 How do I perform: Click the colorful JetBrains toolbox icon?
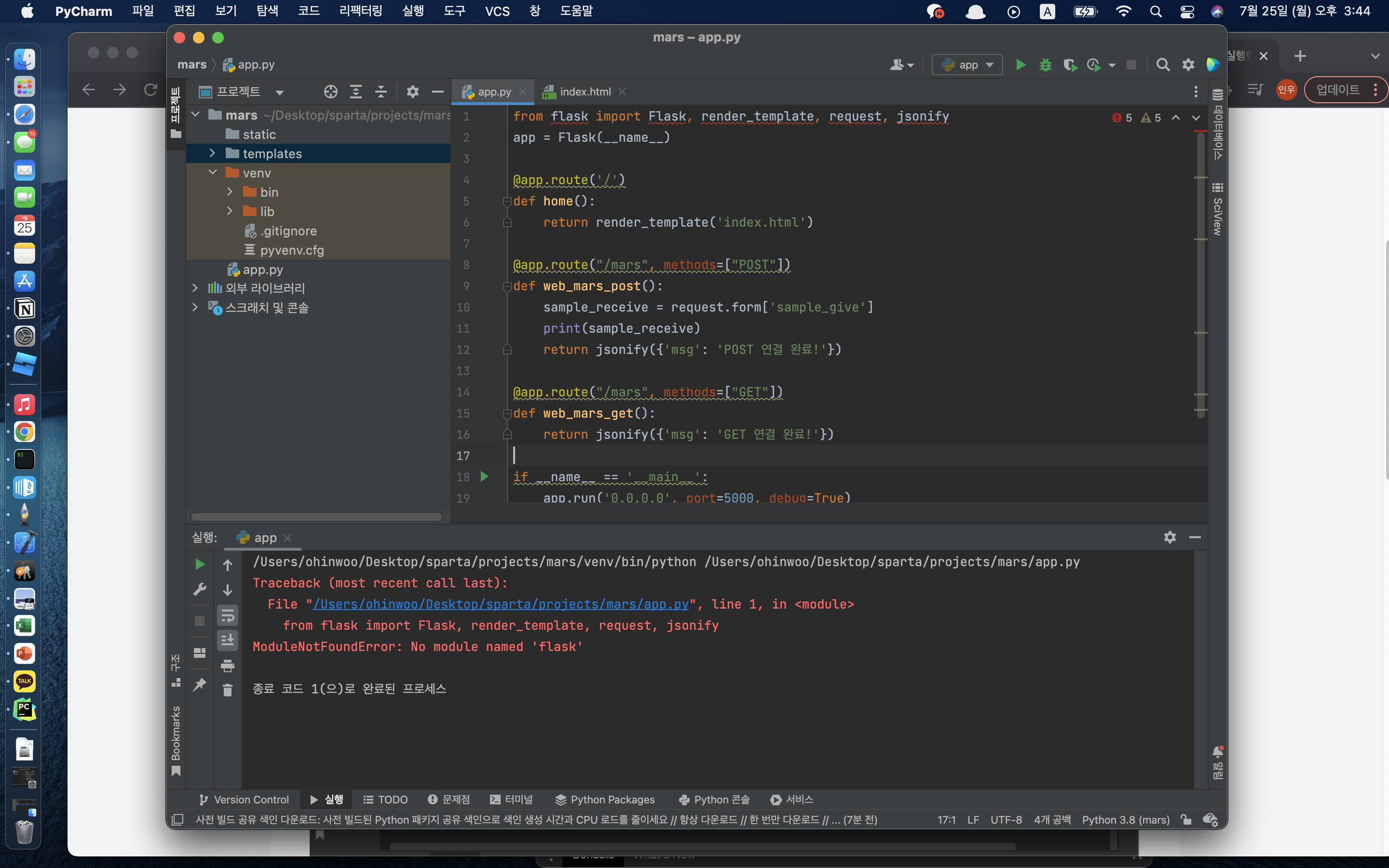coord(1212,65)
